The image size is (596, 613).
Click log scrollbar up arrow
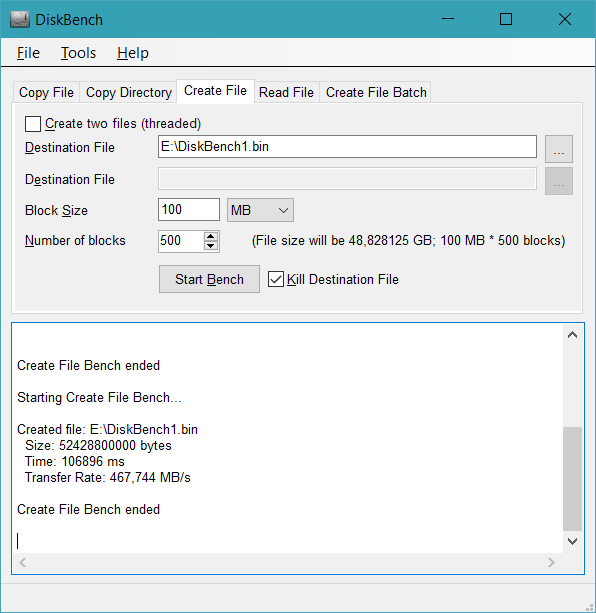tap(573, 335)
